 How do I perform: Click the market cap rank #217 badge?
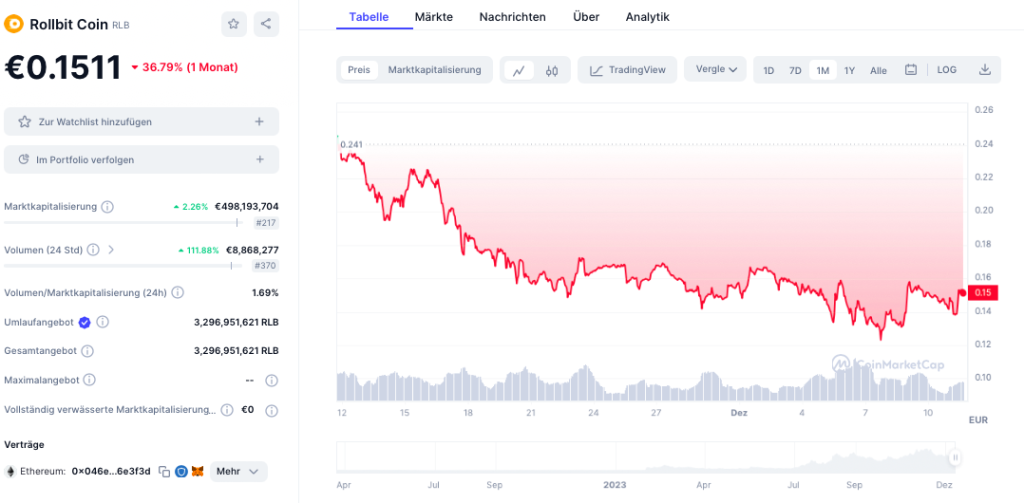tap(266, 223)
